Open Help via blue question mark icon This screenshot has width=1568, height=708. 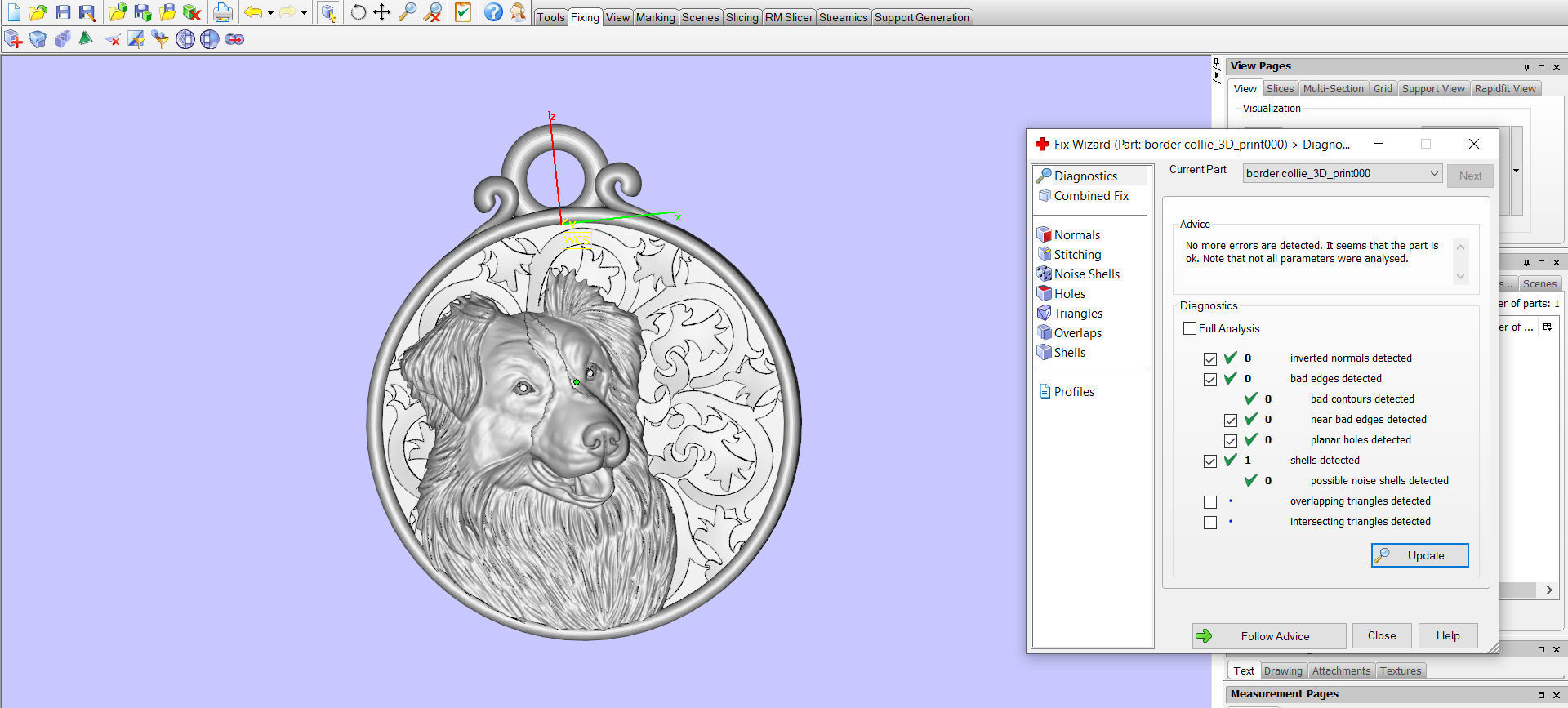click(493, 12)
